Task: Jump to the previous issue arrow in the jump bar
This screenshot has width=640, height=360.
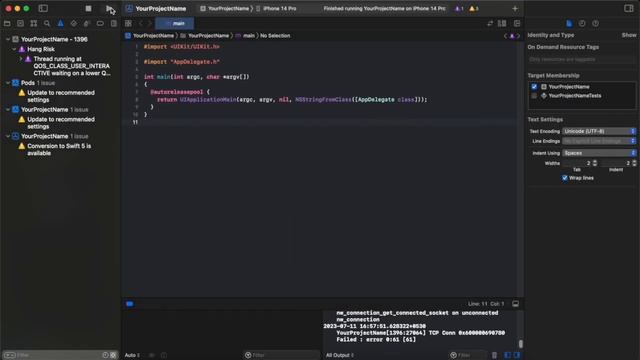Action: [x=505, y=36]
